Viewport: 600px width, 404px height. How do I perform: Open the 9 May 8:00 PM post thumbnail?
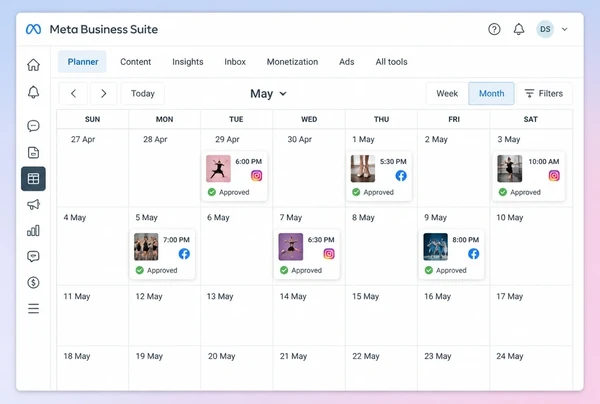click(435, 247)
